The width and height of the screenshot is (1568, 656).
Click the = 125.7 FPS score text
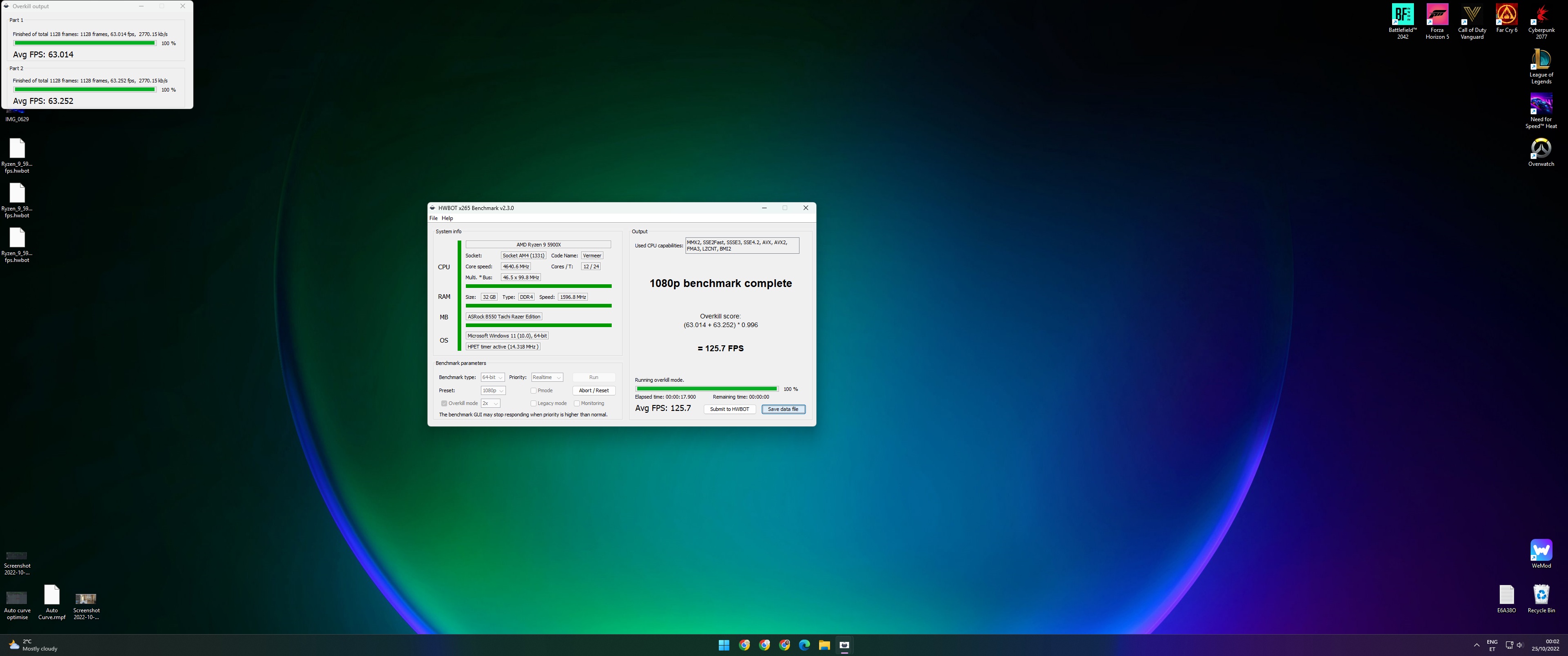[x=721, y=348]
